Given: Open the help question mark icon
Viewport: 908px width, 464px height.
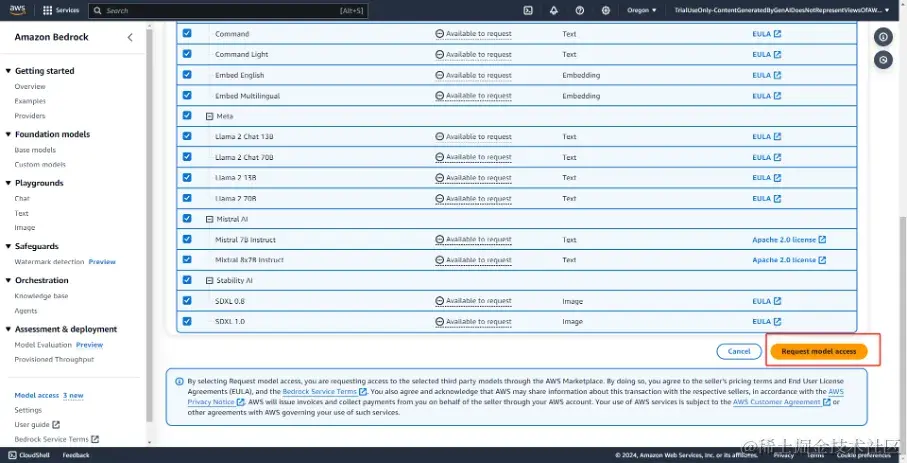Looking at the screenshot, I should click(x=580, y=10).
